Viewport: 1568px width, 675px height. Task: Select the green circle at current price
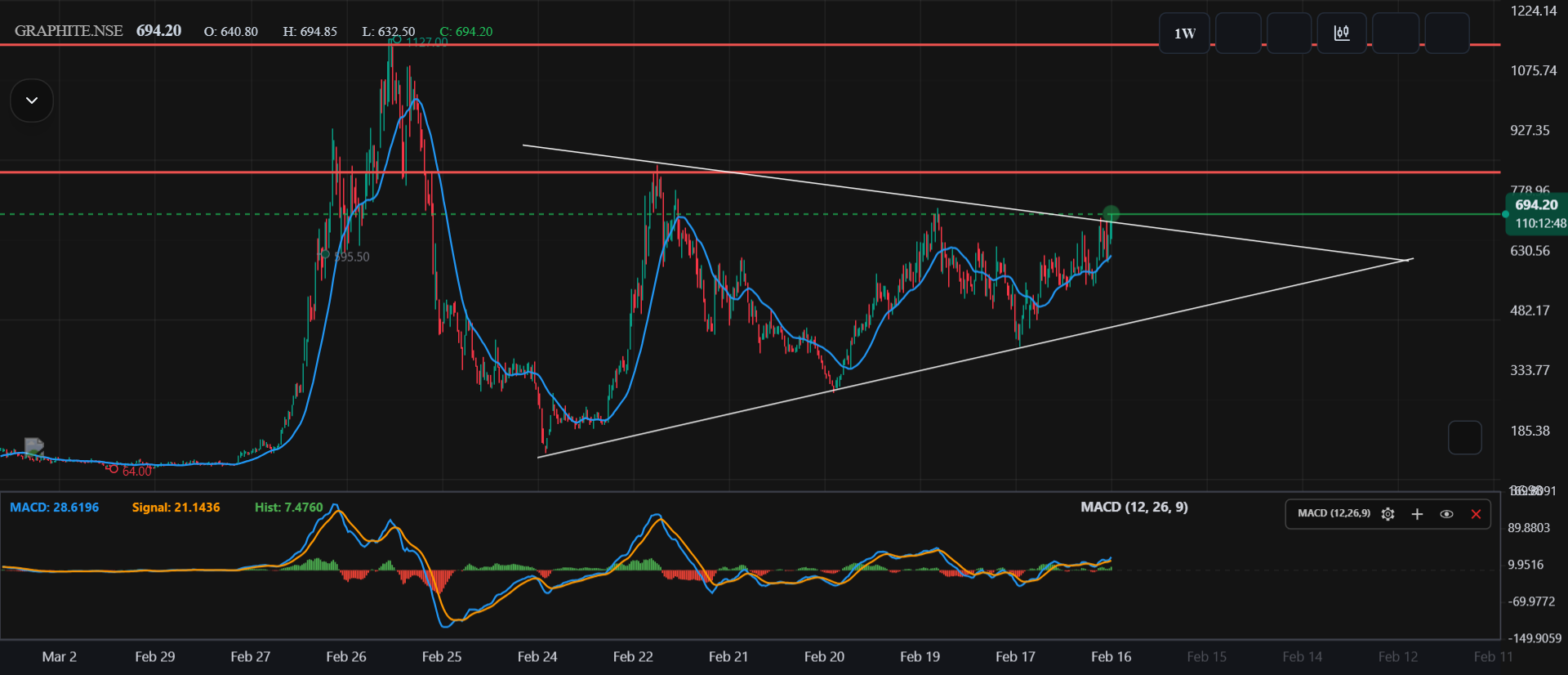[x=1111, y=214]
